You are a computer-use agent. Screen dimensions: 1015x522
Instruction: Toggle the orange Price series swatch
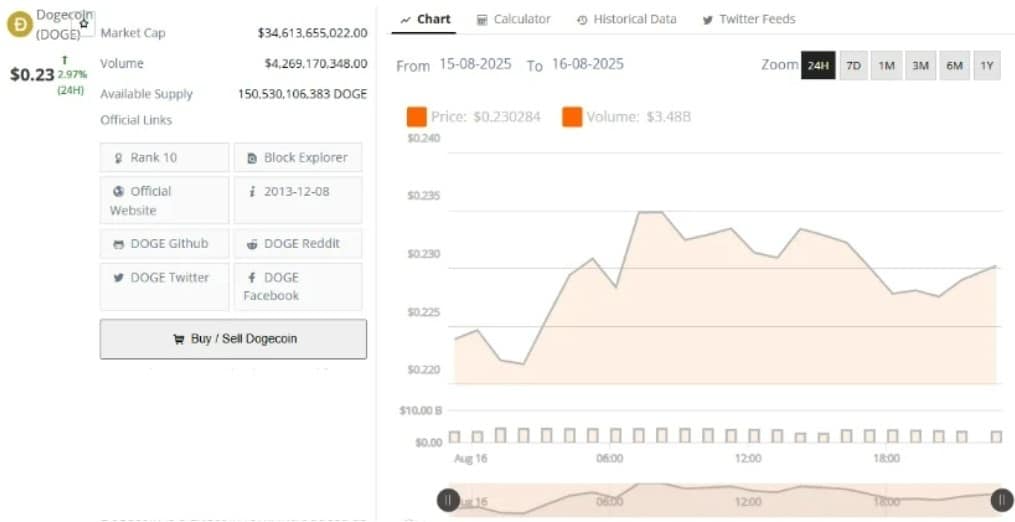[416, 117]
